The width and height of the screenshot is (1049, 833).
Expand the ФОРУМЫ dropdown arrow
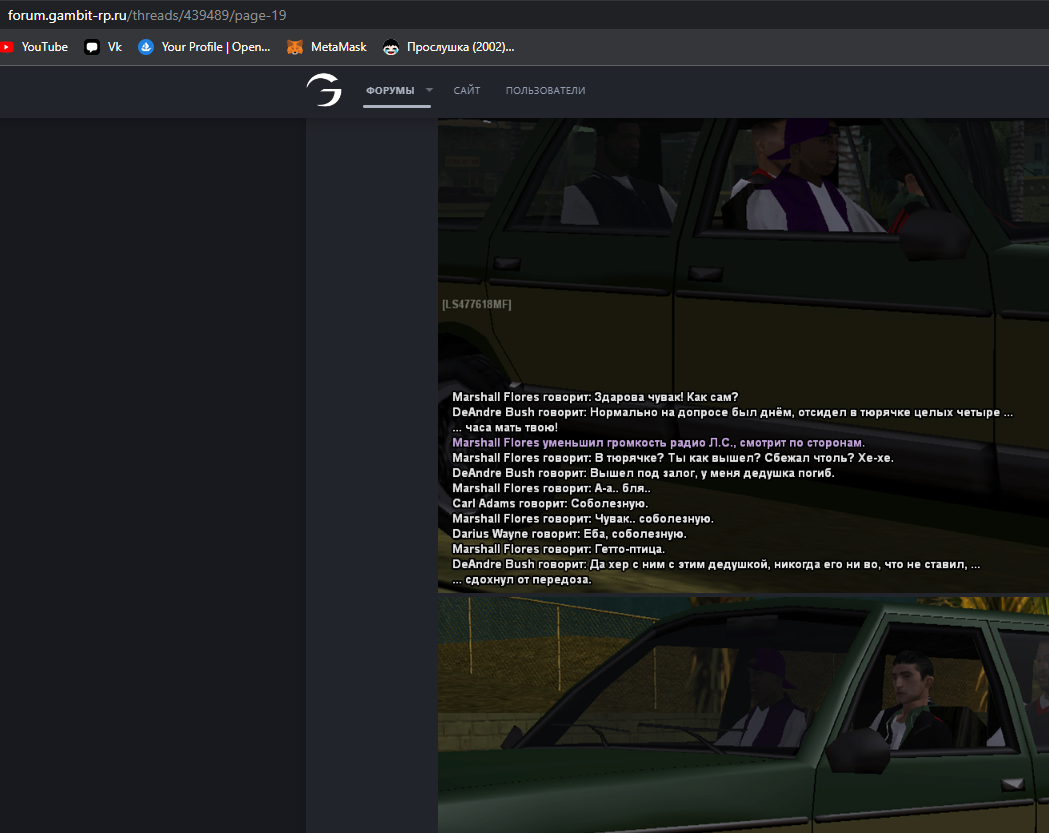429,90
